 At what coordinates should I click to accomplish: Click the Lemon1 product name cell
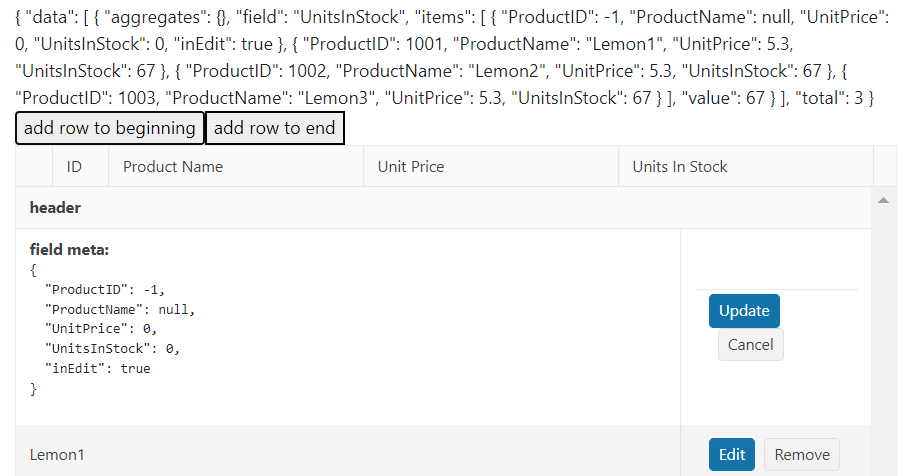(58, 455)
